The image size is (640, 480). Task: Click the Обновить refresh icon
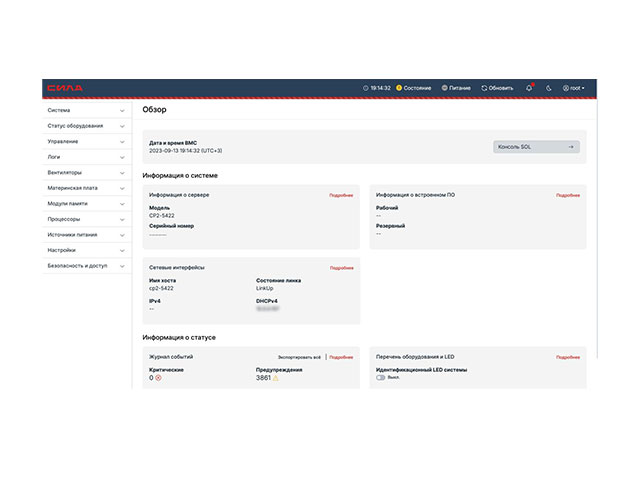484,88
